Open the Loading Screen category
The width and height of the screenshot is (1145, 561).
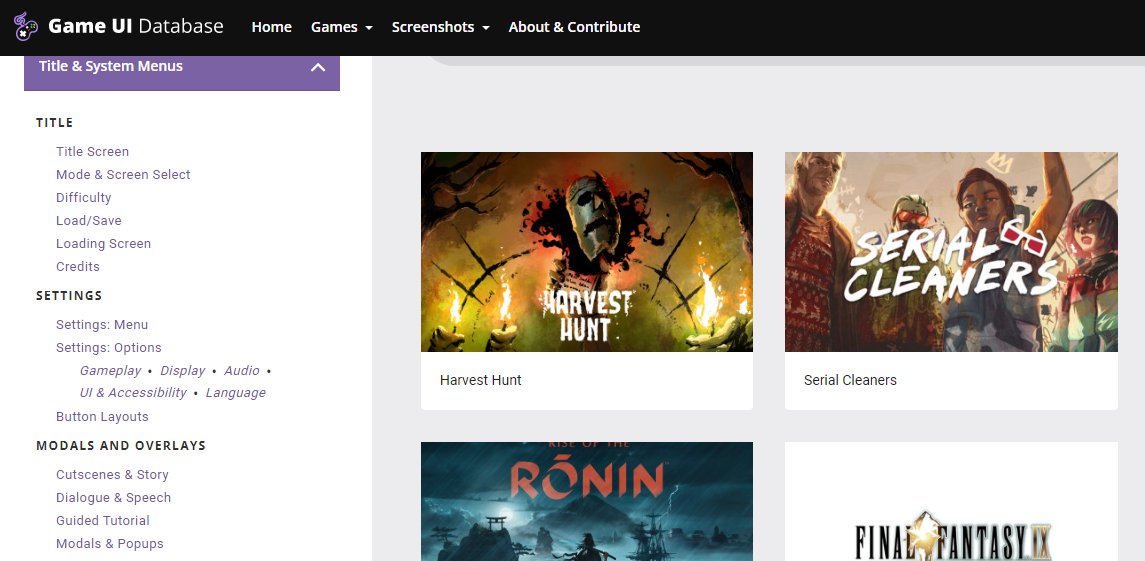[x=103, y=243]
